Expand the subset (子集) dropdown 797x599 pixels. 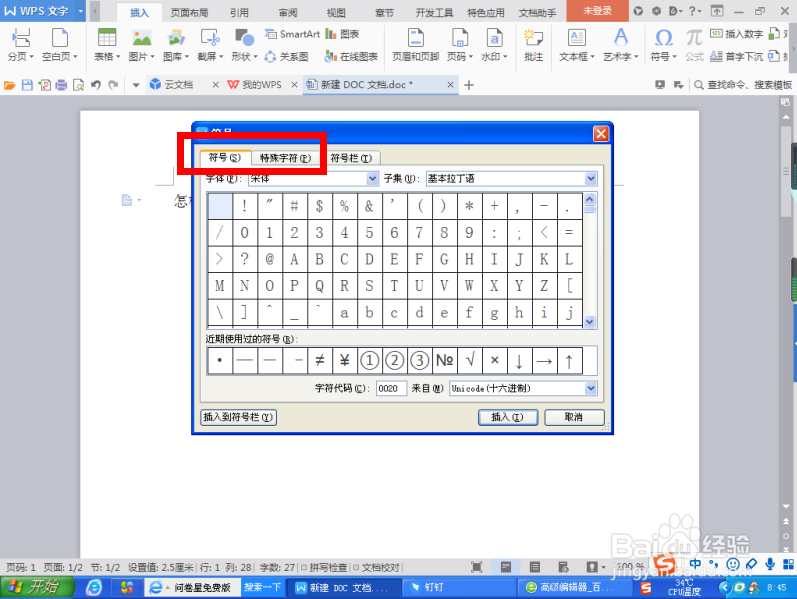[590, 178]
